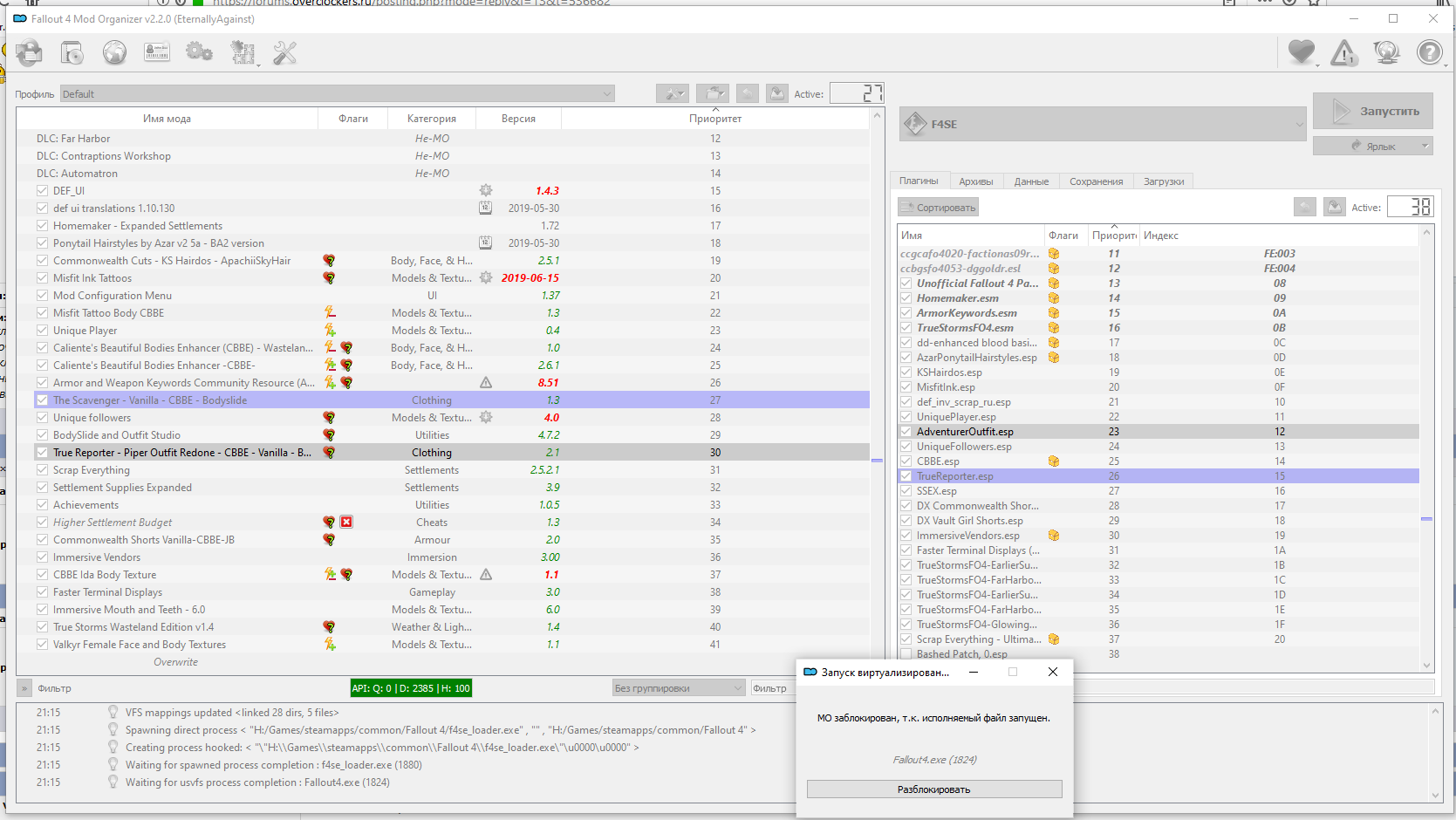Sort by the Версия column header

tap(519, 119)
